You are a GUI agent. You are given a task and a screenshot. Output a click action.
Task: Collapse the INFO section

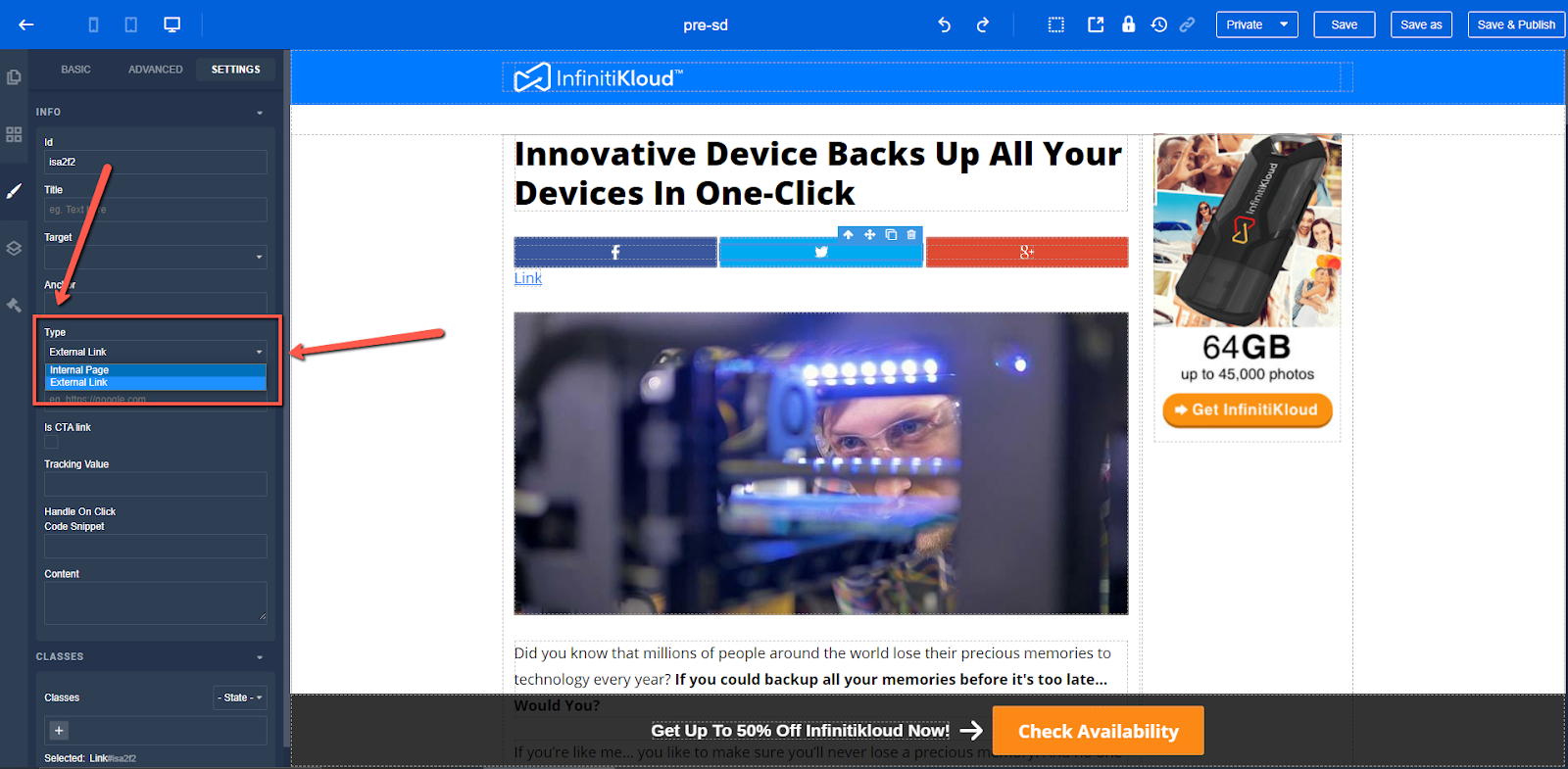click(260, 113)
